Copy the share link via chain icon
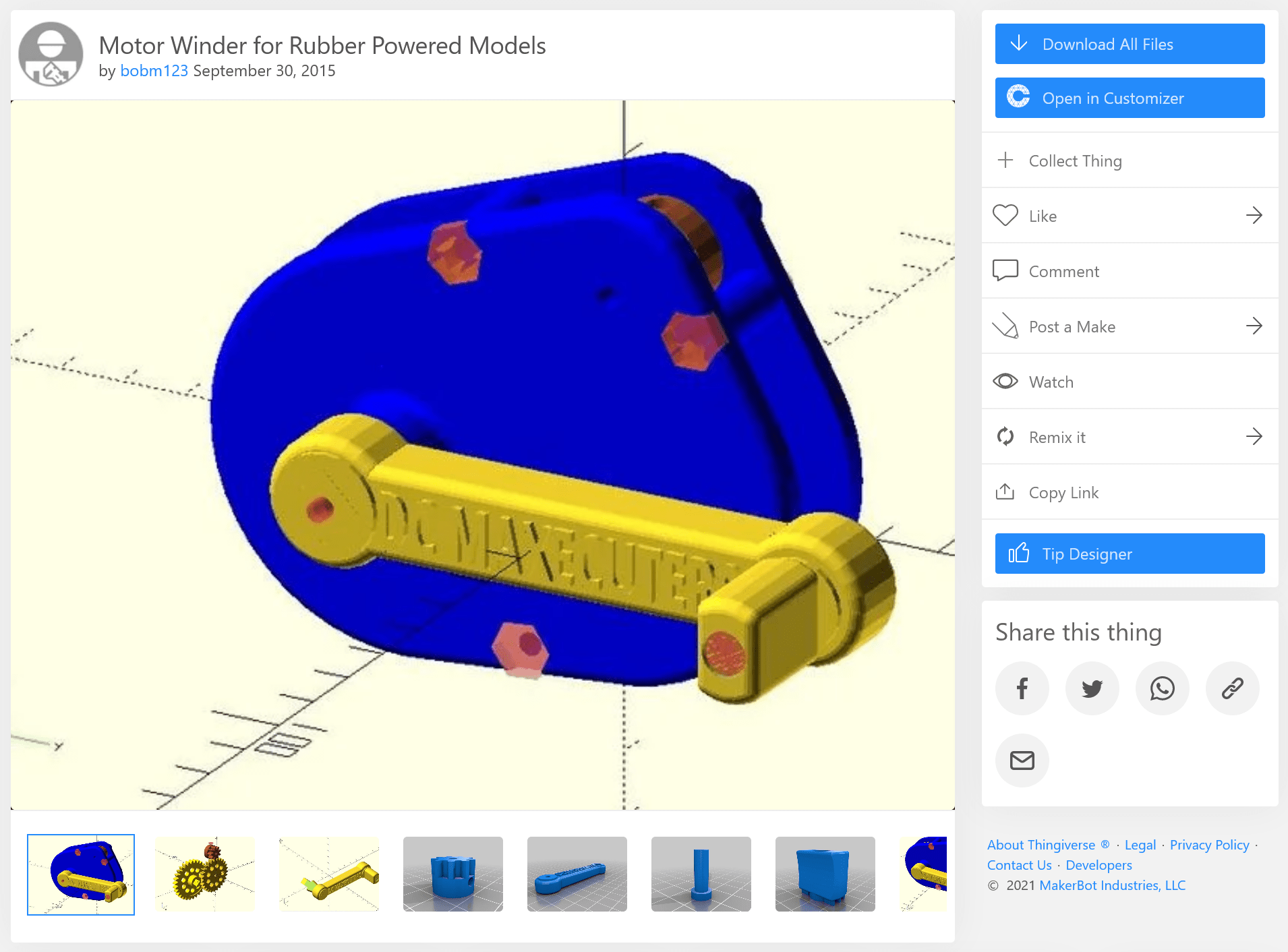Screen dimensions: 1288x952 click(x=1233, y=688)
